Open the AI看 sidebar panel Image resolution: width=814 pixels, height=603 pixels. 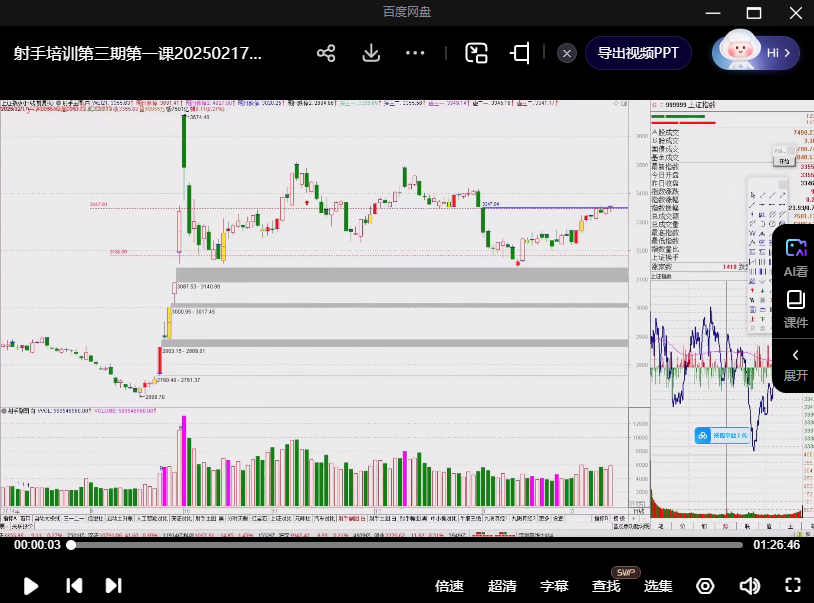[x=795, y=257]
